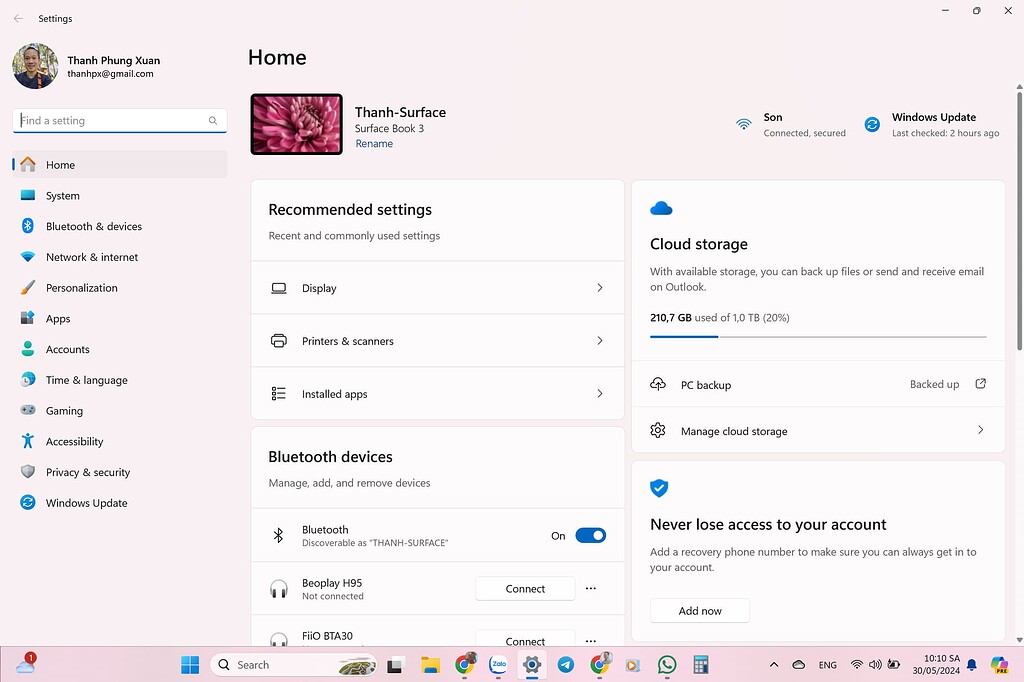Image resolution: width=1024 pixels, height=682 pixels.
Task: Click the Home house icon in sidebar
Action: click(27, 165)
